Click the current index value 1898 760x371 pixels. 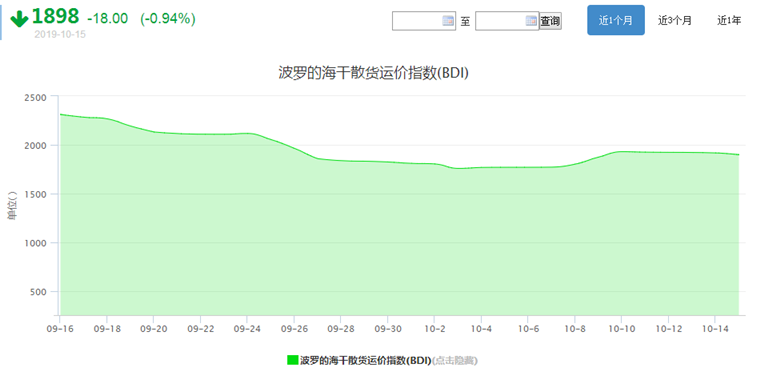[x=55, y=17]
